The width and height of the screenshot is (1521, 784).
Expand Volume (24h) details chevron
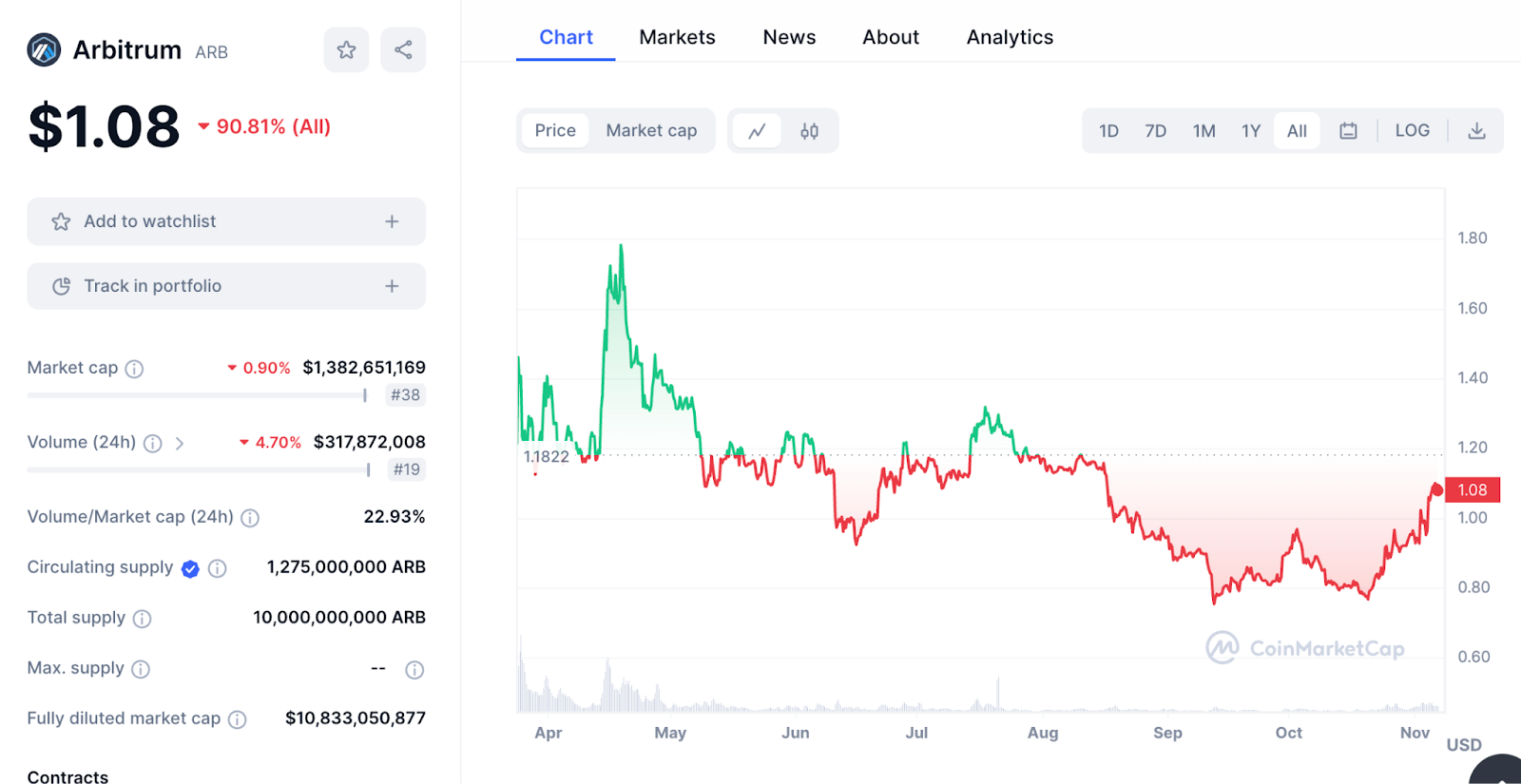180,443
